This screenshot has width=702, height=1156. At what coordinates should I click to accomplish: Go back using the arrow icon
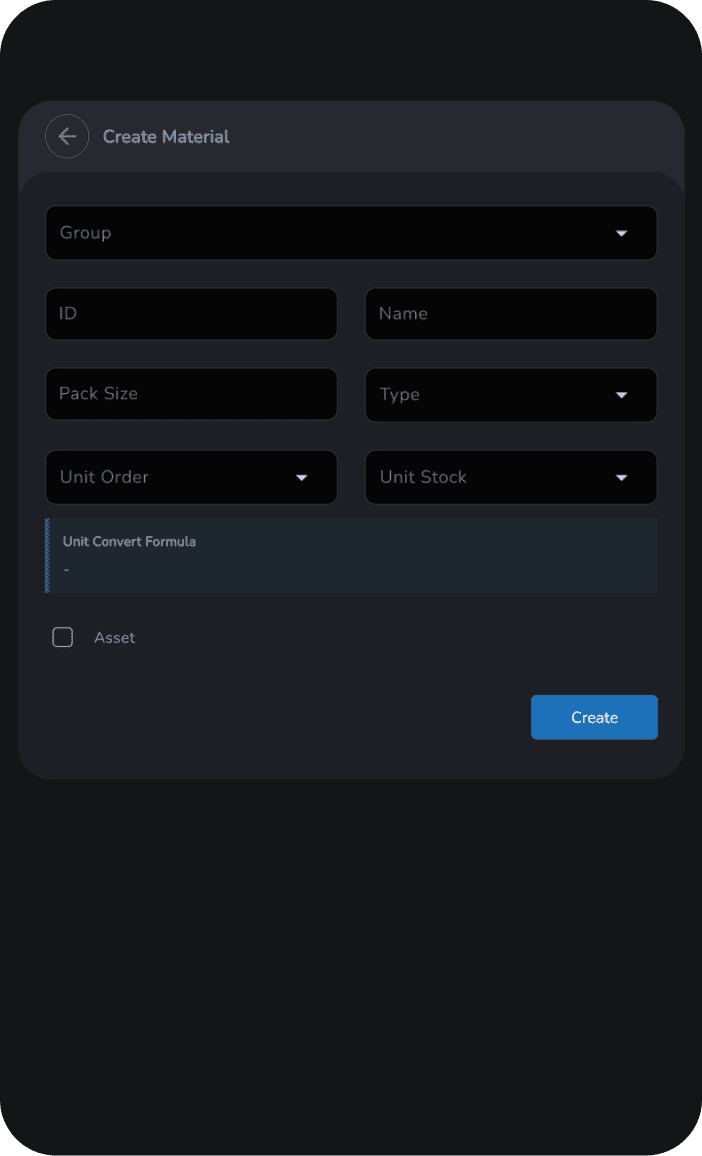(67, 137)
